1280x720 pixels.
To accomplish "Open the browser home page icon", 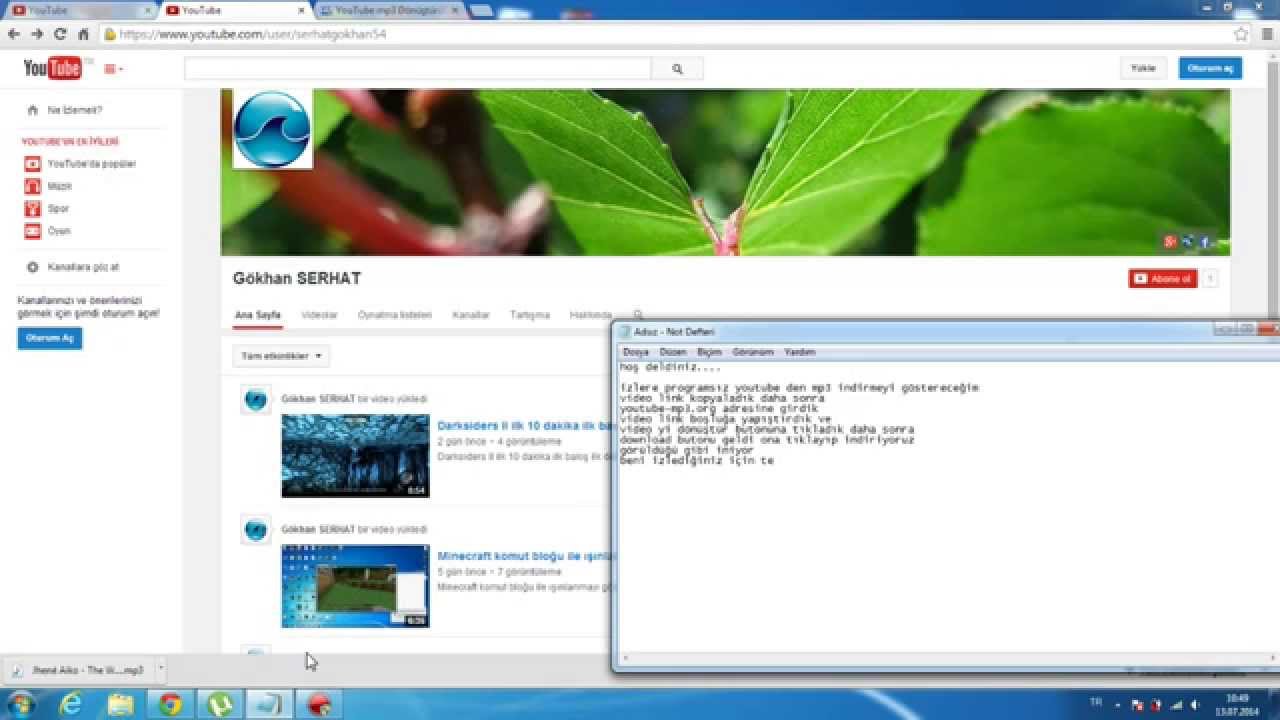I will [83, 34].
